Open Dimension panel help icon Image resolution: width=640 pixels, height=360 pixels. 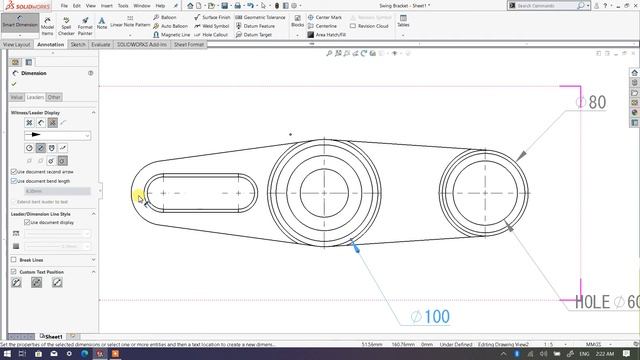coord(91,73)
